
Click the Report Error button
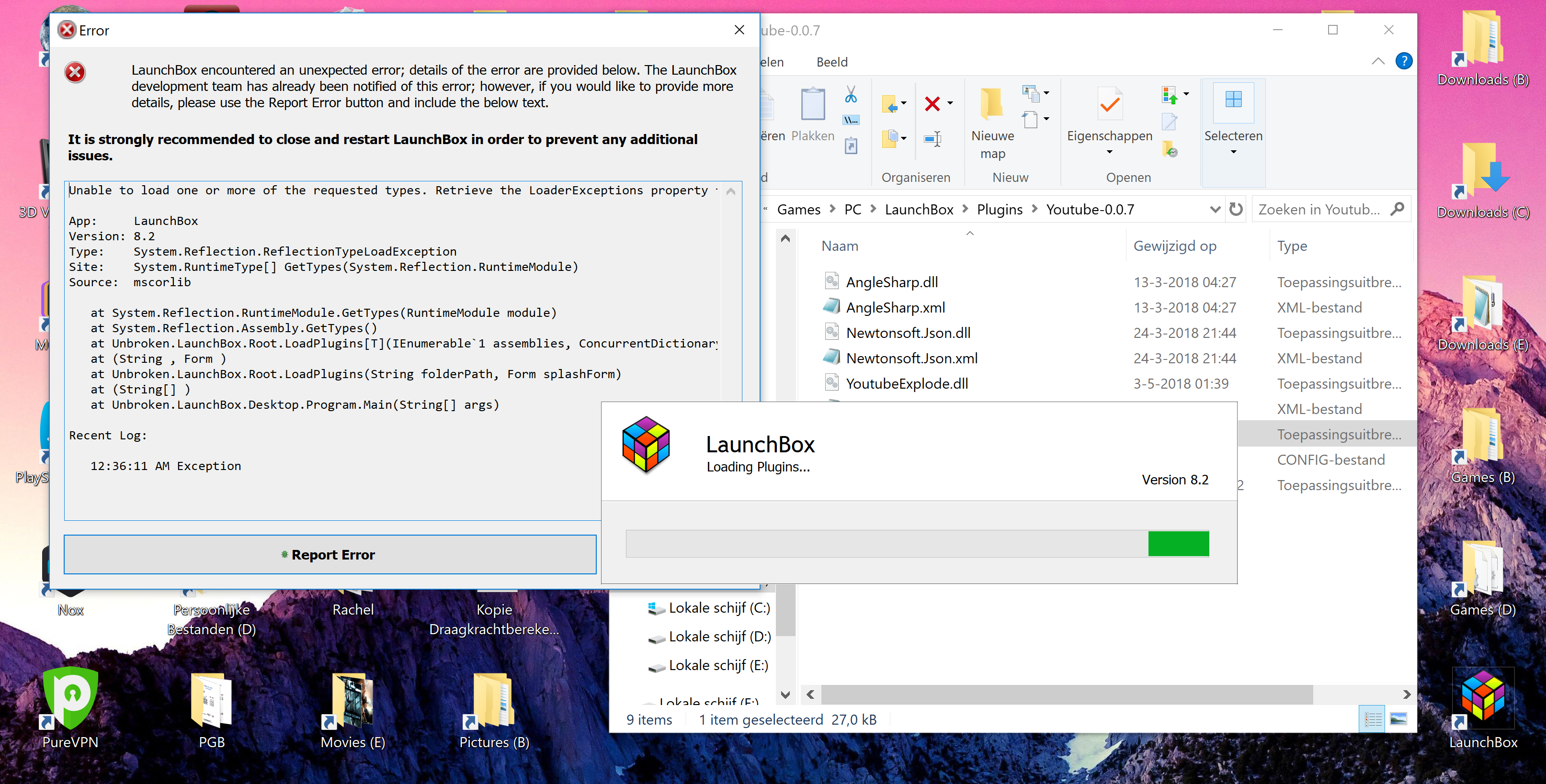330,554
